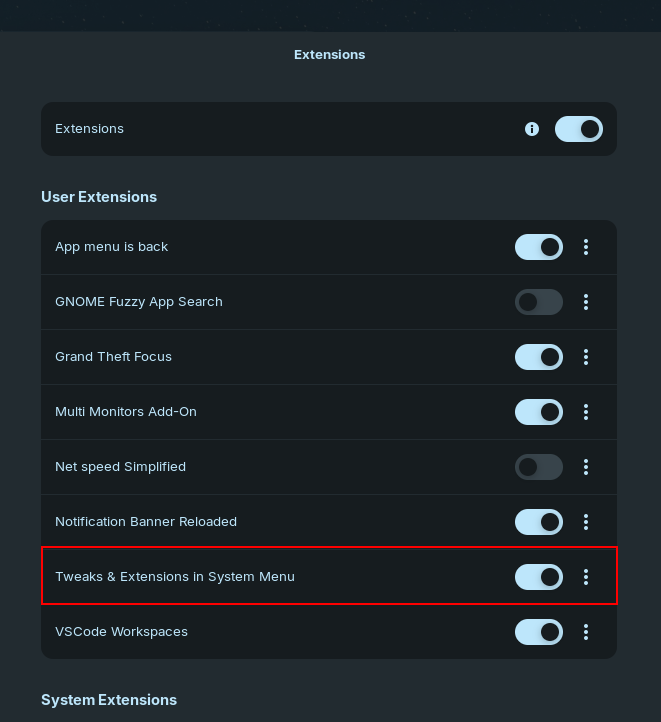Open options for Tweaks & Extensions in System Menu
661x722 pixels.
pyautogui.click(x=586, y=577)
